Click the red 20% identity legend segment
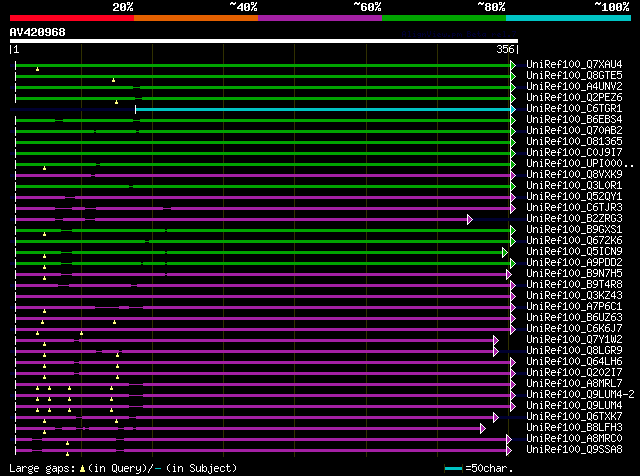Image resolution: width=640 pixels, height=476 pixels. 72,18
